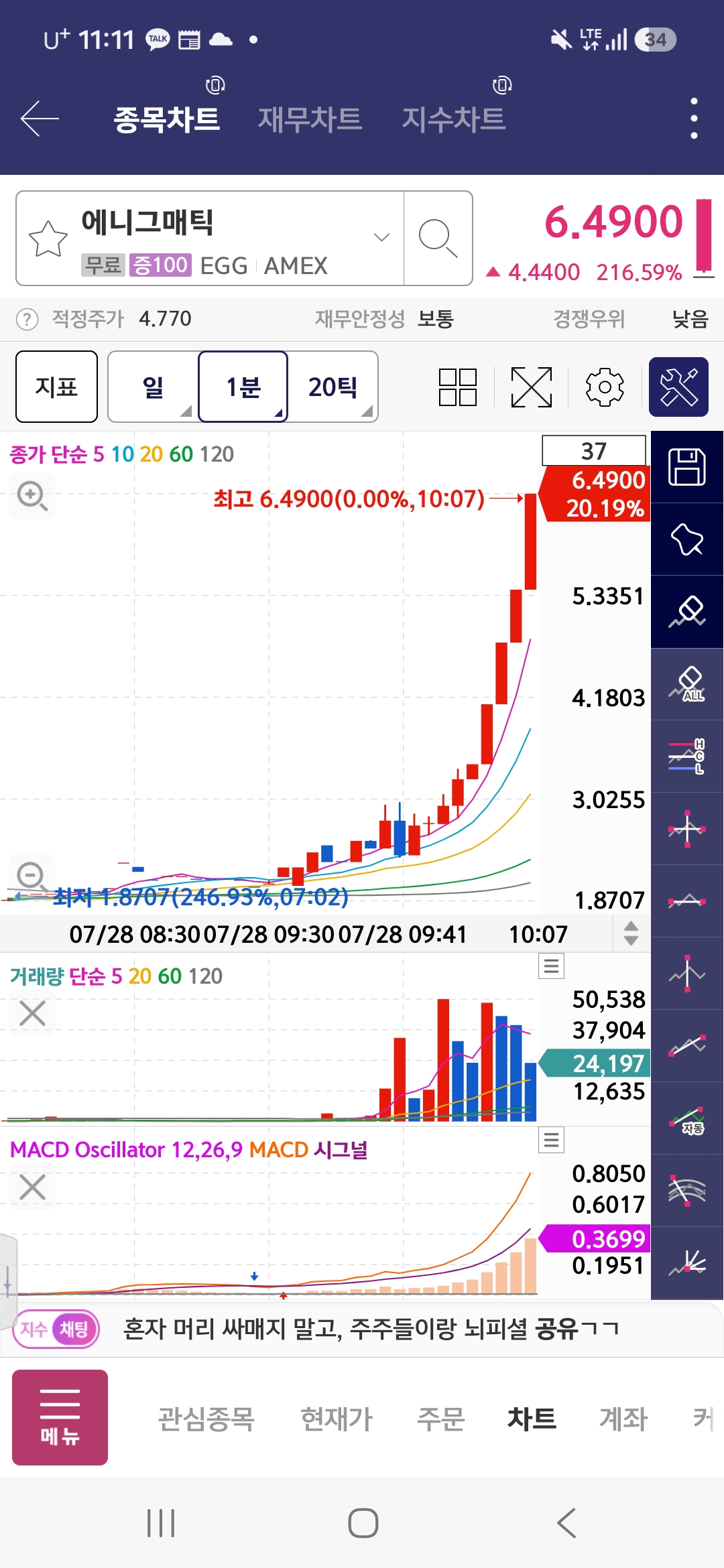Tap the price range bar indicator
724x1568 pixels.
coord(704,238)
